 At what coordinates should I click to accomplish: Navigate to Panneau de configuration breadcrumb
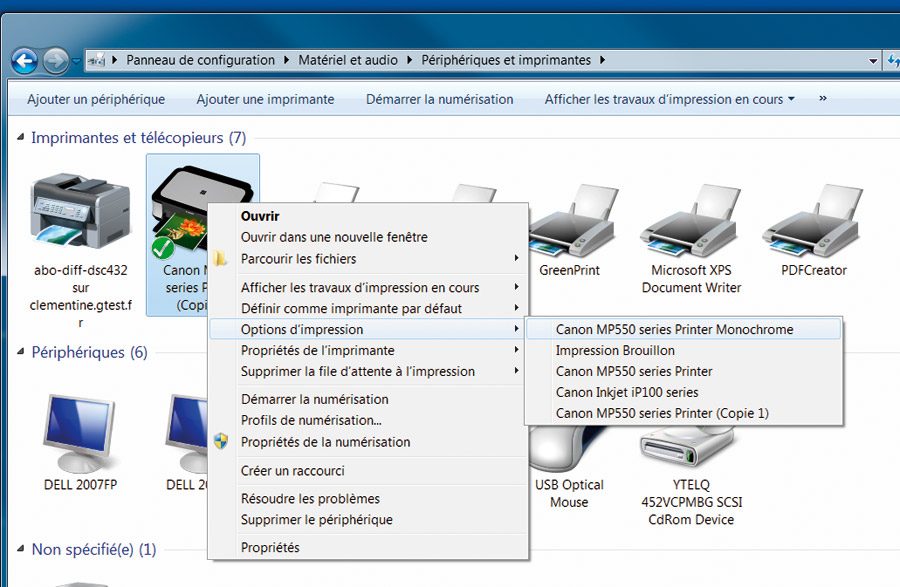[x=200, y=60]
